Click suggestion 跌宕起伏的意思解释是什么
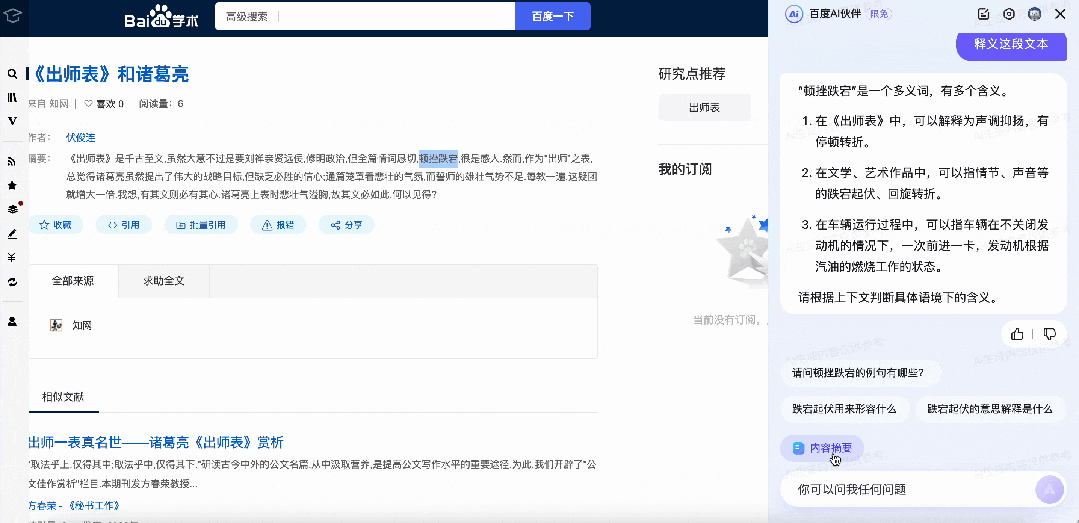This screenshot has height=523, width=1079. 990,409
